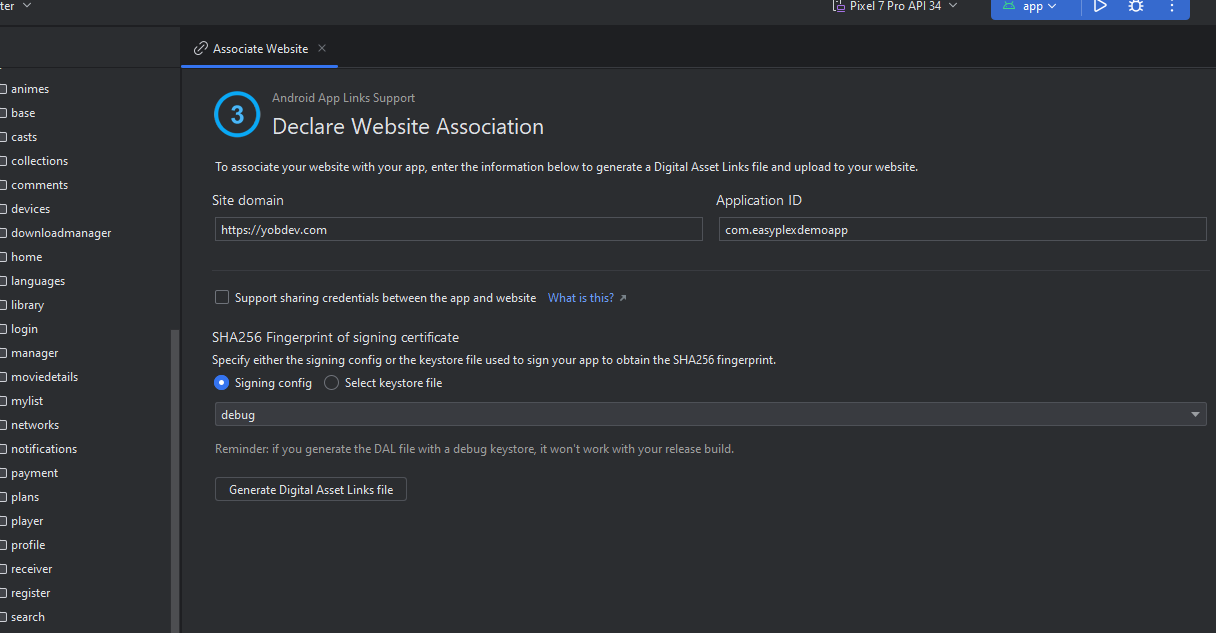The height and width of the screenshot is (633, 1216).
Task: Click the Pixel 7 Pro device icon
Action: point(838,6)
